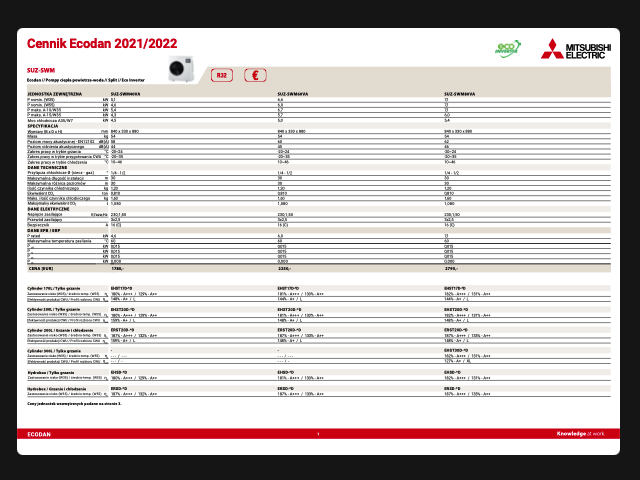Click the JEDNOSTKA ZEWNĘTRZNA header
640x480 pixels.
pos(55,94)
